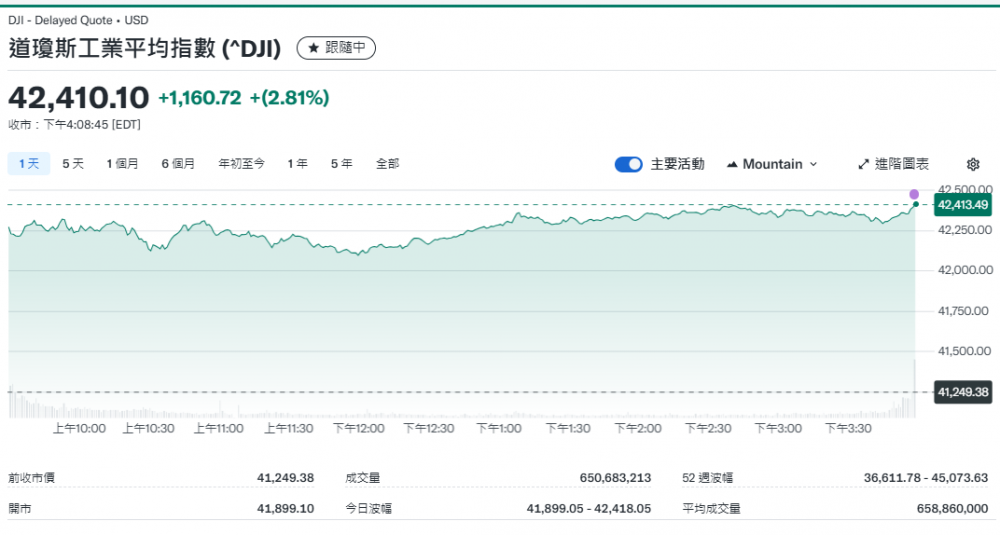Select the 1天 time range tab
Viewport: 1000px width, 535px height.
coord(29,163)
